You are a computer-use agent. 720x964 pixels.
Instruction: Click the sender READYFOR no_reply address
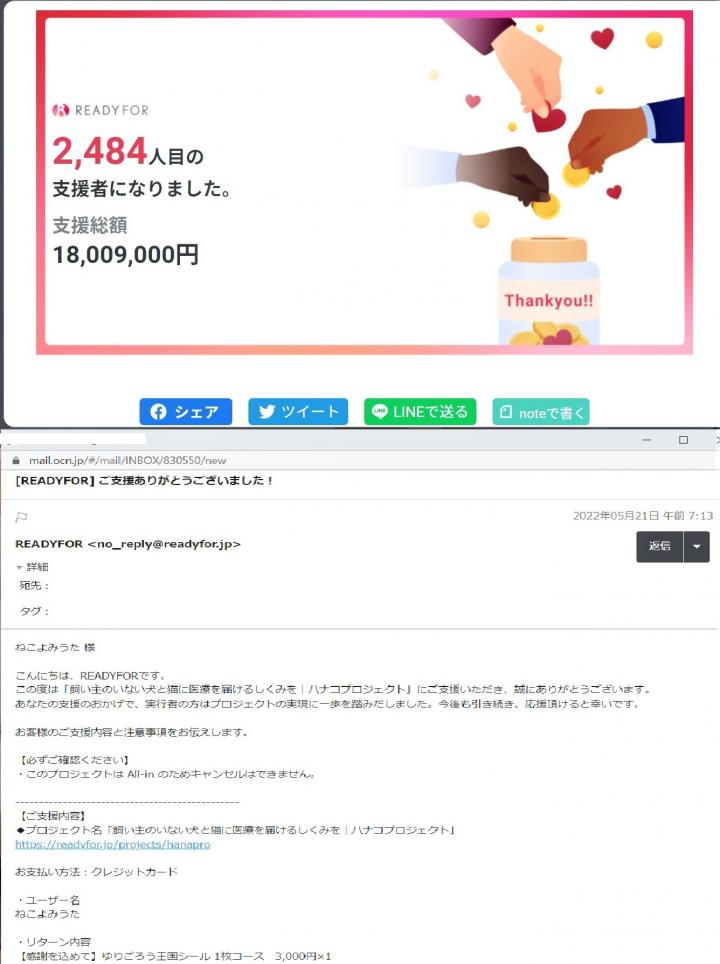[x=128, y=543]
